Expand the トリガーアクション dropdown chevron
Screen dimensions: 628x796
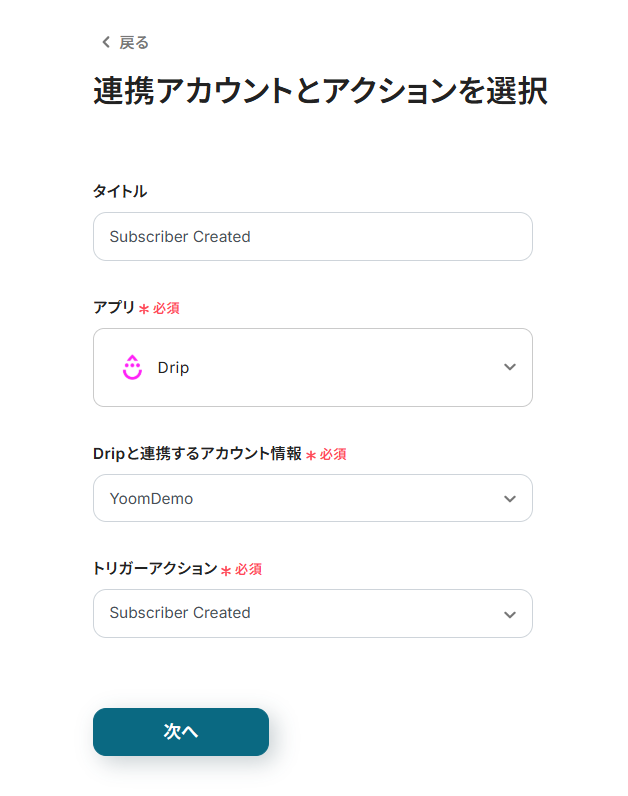click(510, 614)
